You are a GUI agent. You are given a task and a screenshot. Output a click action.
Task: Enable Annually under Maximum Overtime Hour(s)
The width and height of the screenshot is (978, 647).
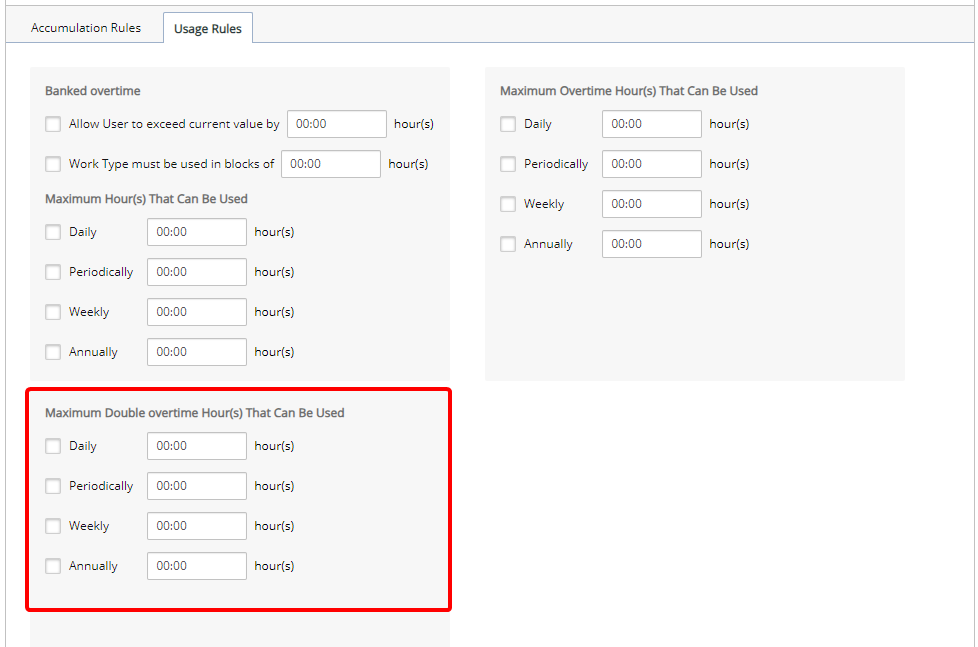click(508, 244)
